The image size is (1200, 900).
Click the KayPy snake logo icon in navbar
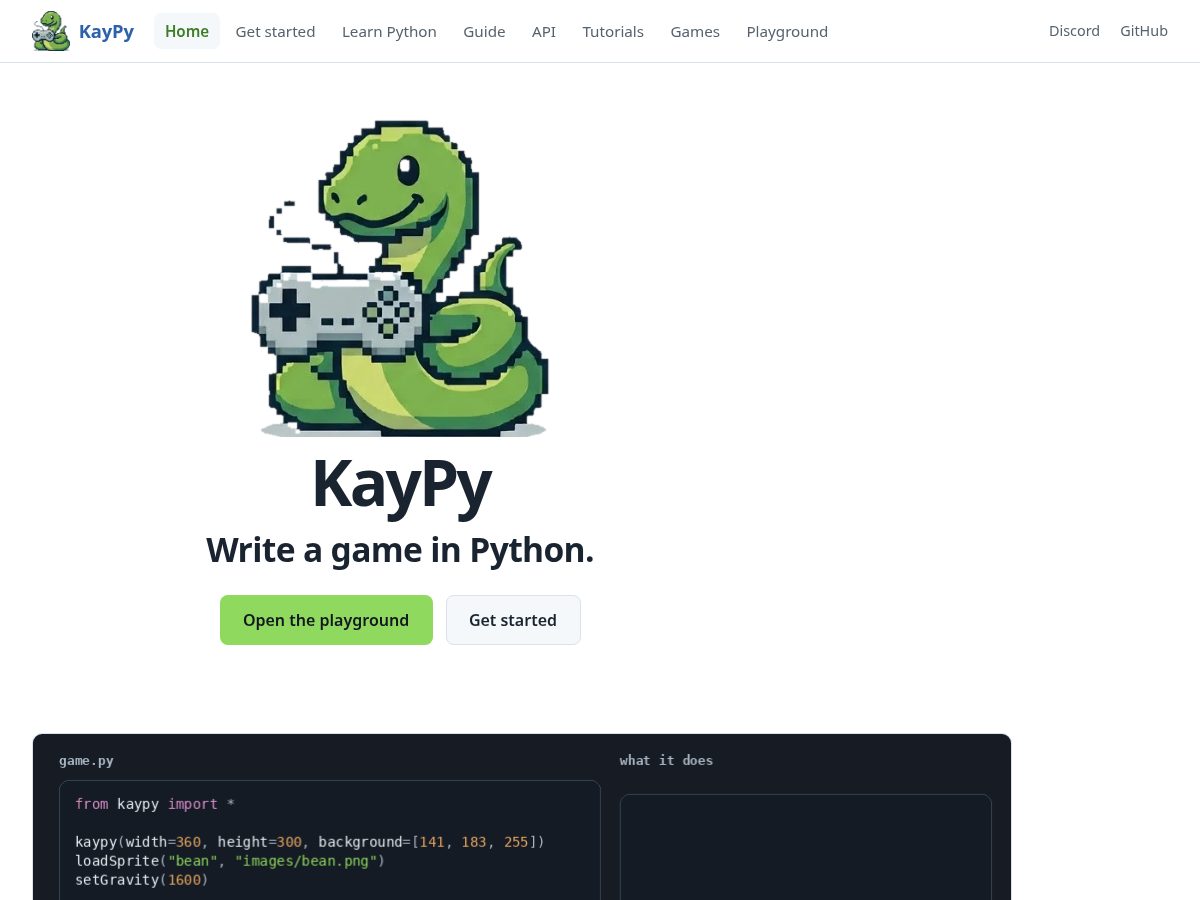(51, 31)
